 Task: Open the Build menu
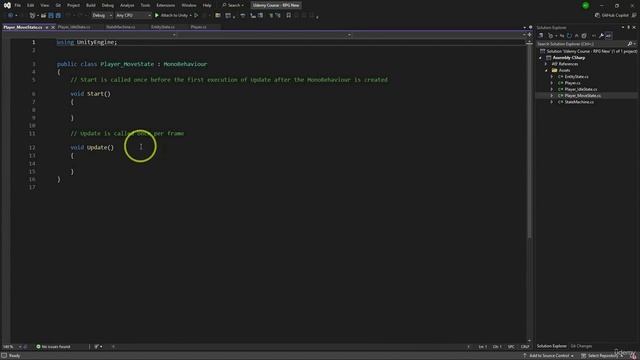pyautogui.click(x=91, y=5)
